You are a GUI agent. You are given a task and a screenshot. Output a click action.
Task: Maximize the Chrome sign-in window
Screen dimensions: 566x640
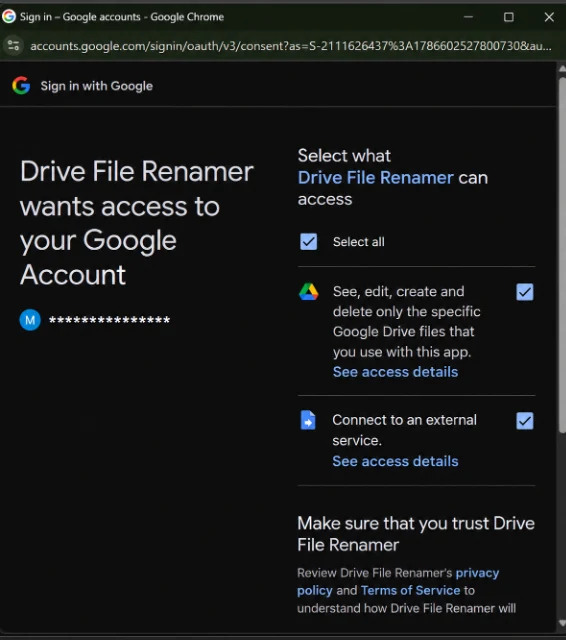[509, 17]
